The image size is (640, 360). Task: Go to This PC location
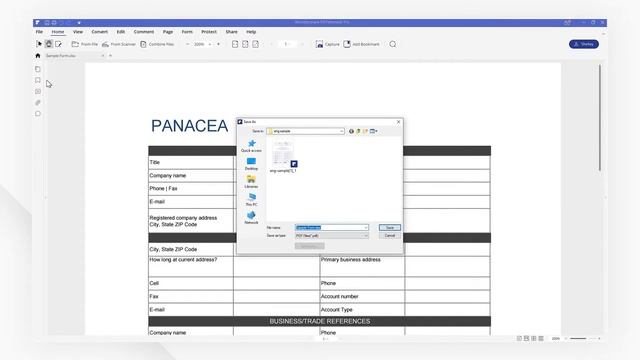(x=251, y=200)
